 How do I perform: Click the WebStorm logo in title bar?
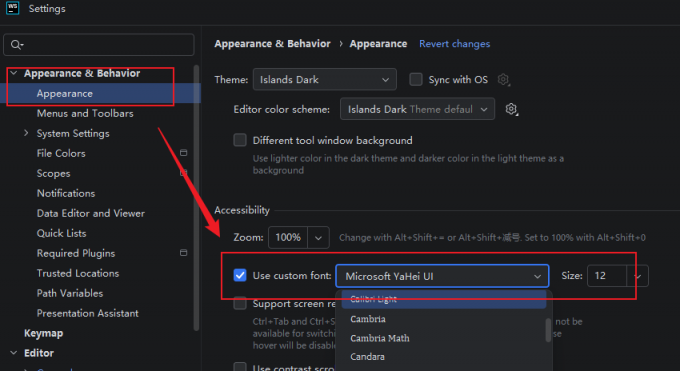point(12,8)
